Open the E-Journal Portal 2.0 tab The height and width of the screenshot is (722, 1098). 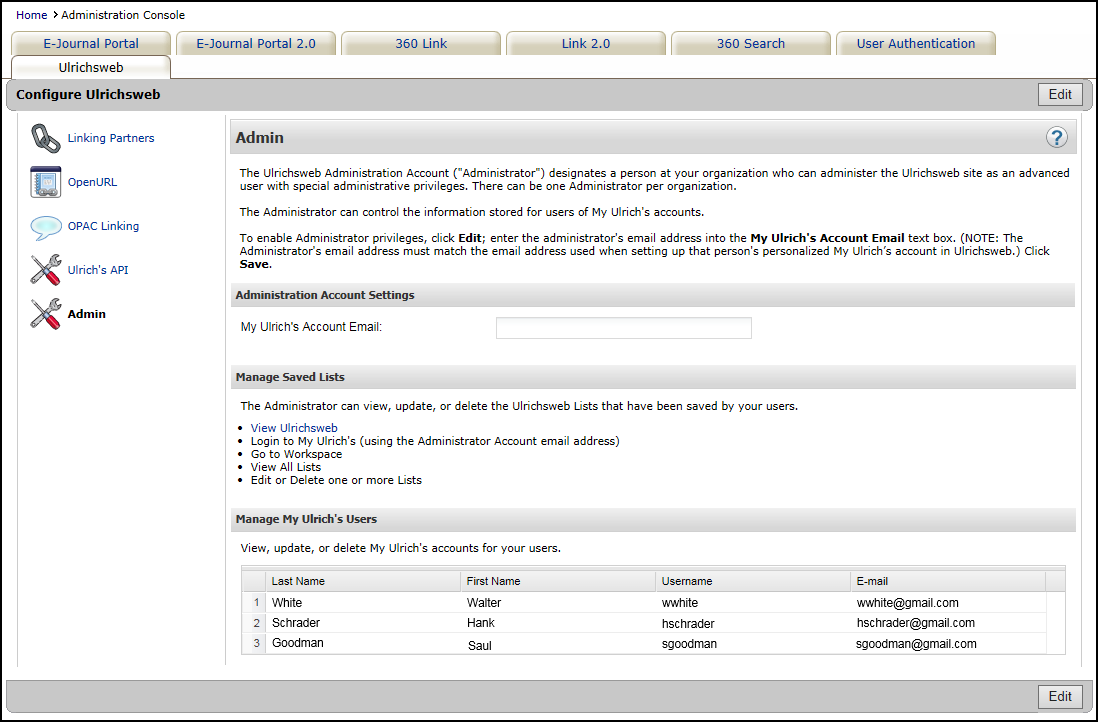pyautogui.click(x=256, y=44)
